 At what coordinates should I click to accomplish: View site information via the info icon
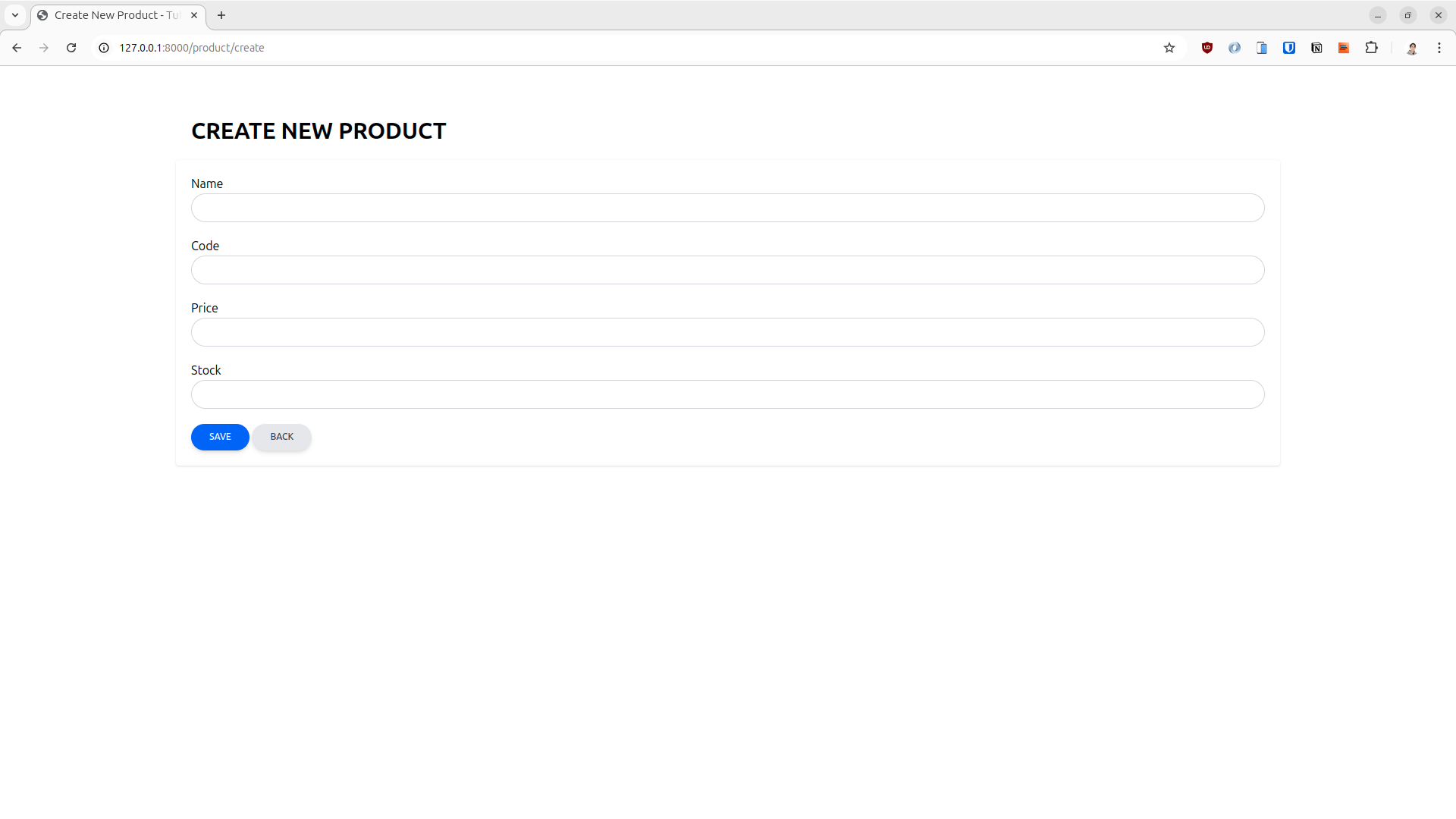click(x=102, y=47)
